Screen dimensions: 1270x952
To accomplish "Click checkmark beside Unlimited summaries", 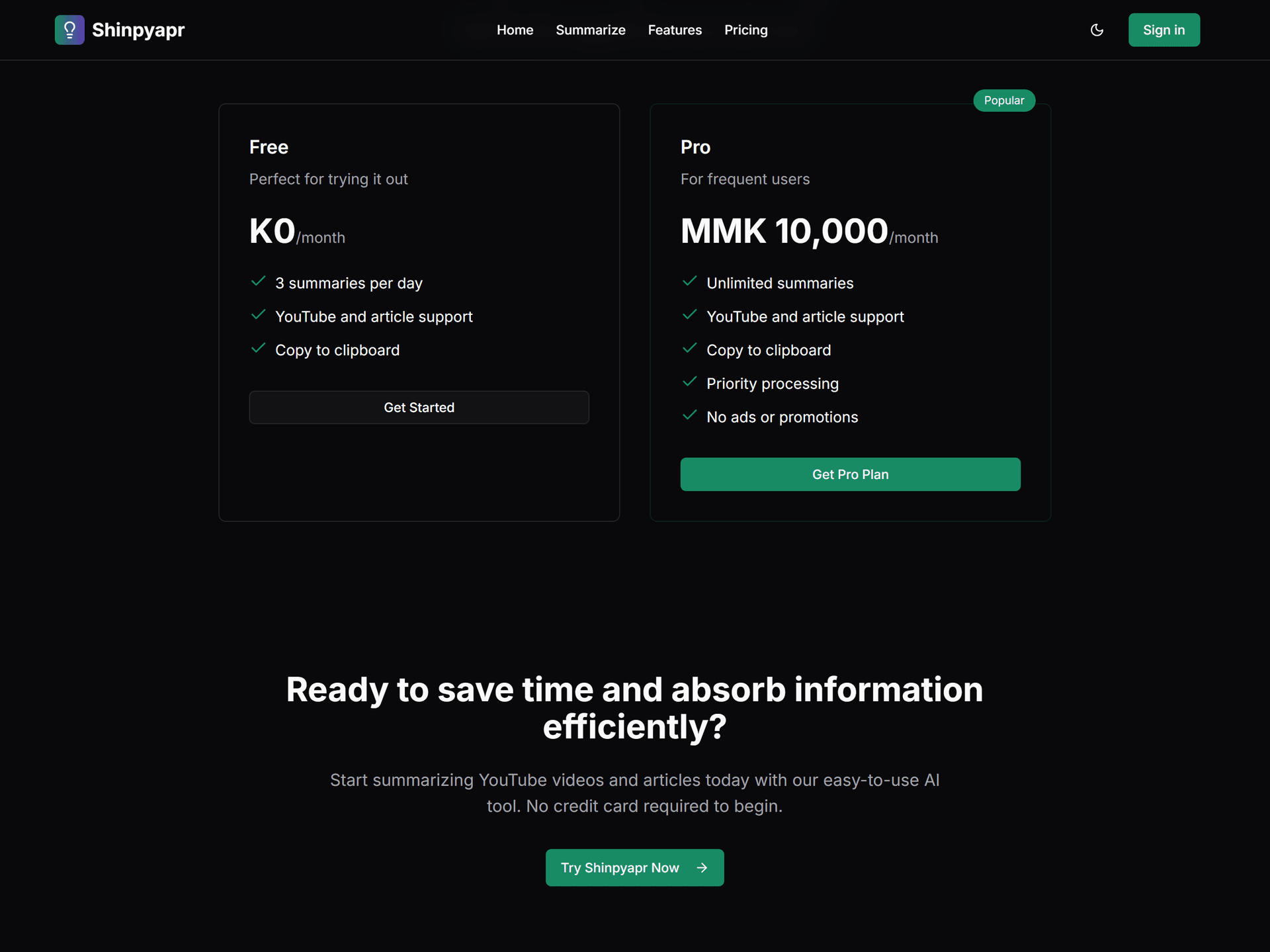I will 690,282.
